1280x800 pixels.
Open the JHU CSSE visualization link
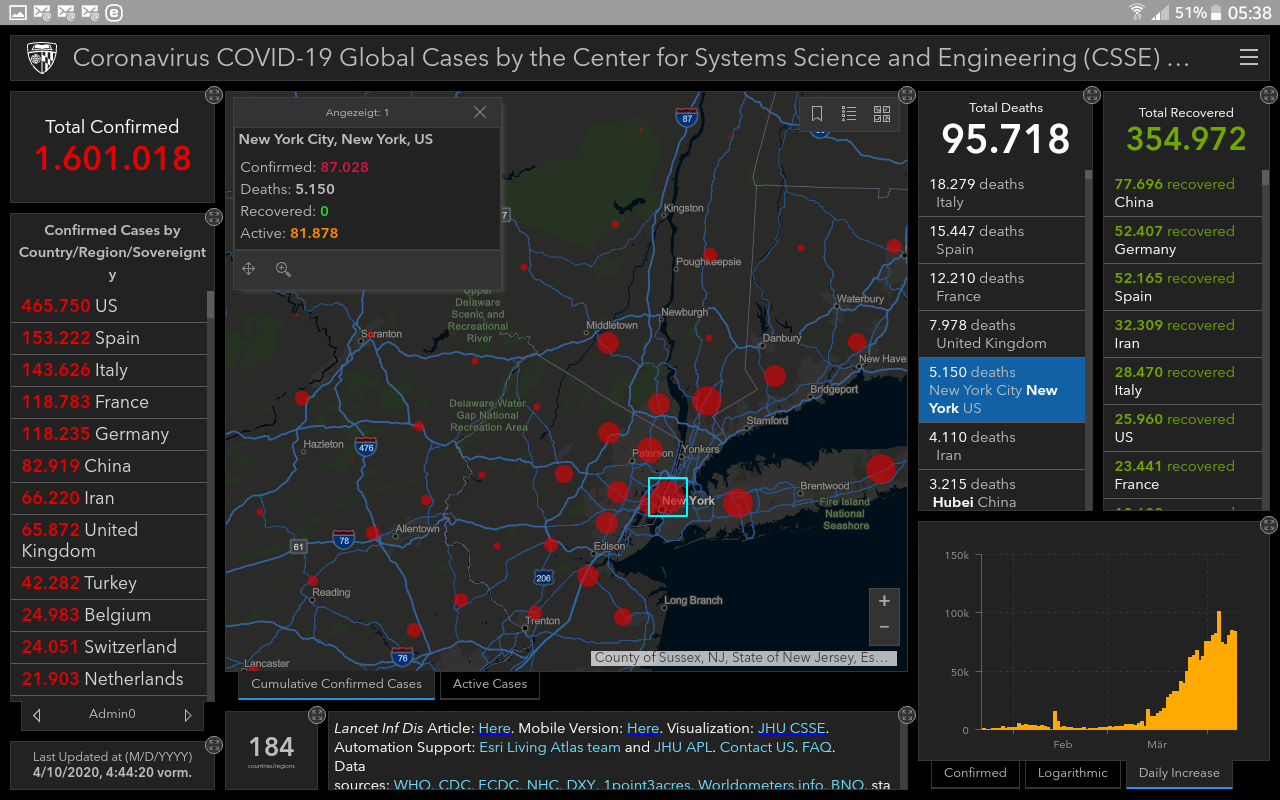792,728
